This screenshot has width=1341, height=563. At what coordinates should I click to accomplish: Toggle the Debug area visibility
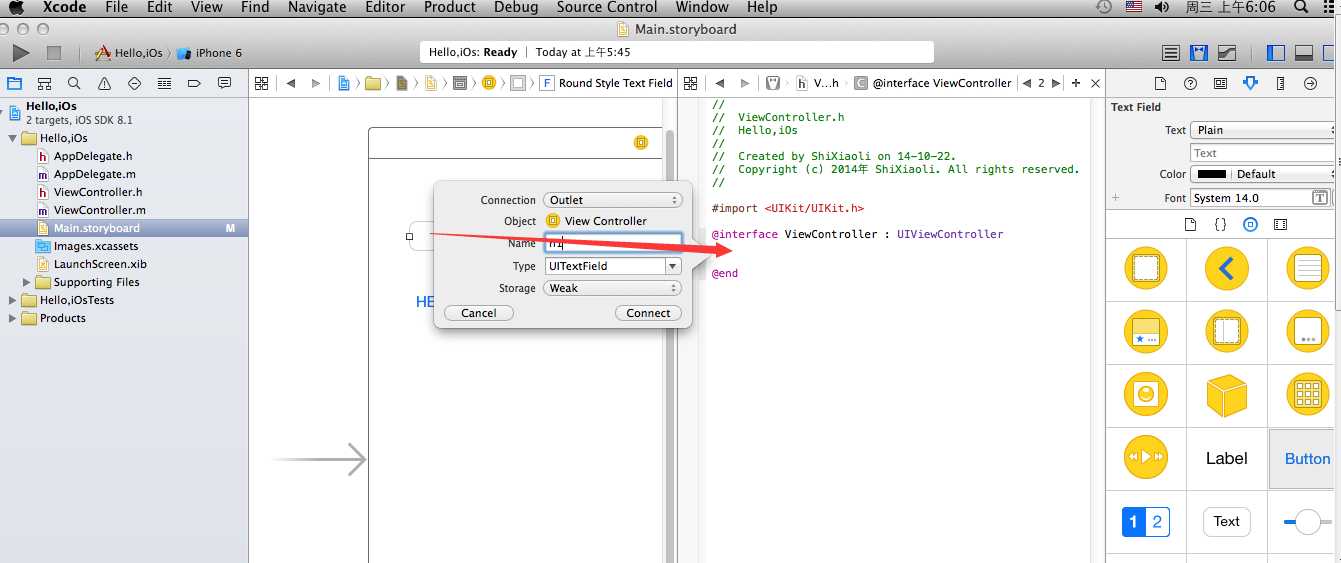1304,53
